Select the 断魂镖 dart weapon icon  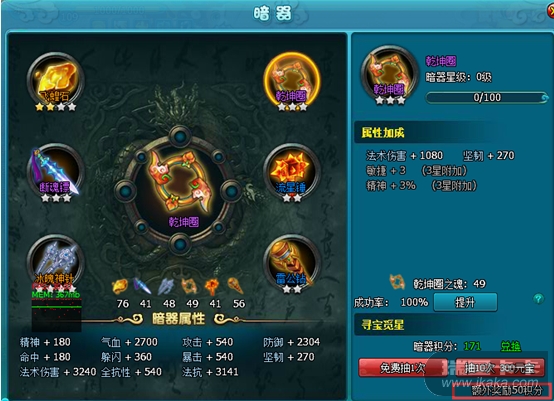click(55, 171)
